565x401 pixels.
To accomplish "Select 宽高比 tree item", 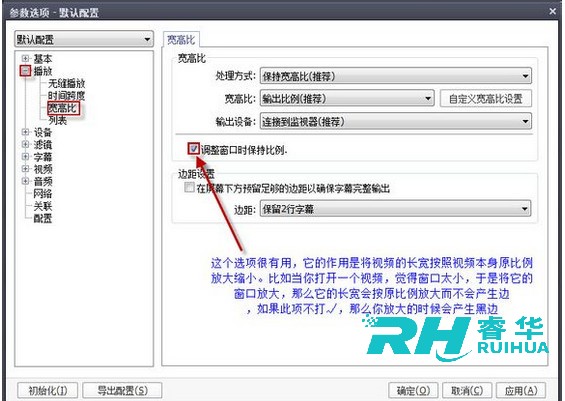I will coord(63,108).
